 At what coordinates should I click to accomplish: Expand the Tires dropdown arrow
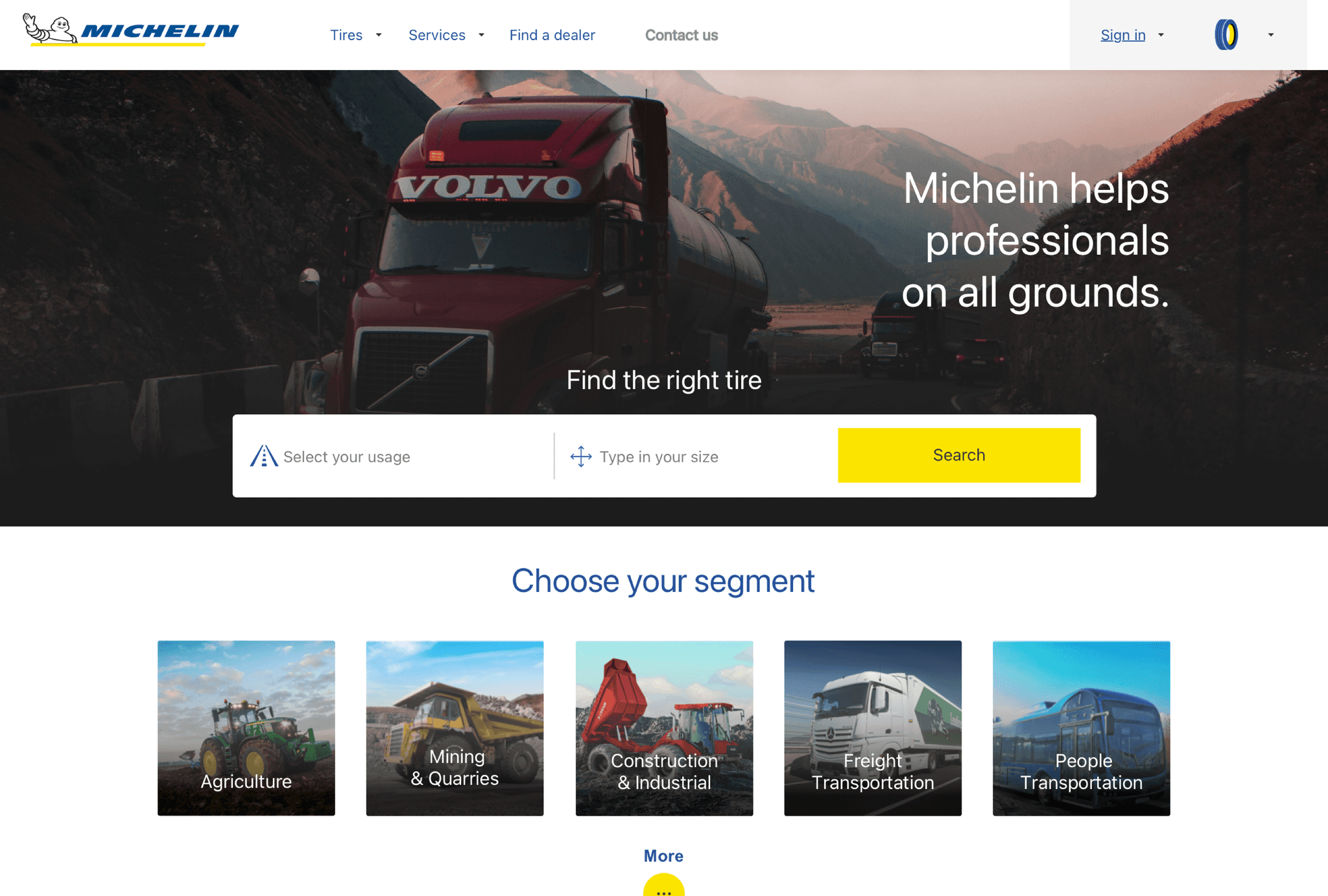(x=379, y=35)
